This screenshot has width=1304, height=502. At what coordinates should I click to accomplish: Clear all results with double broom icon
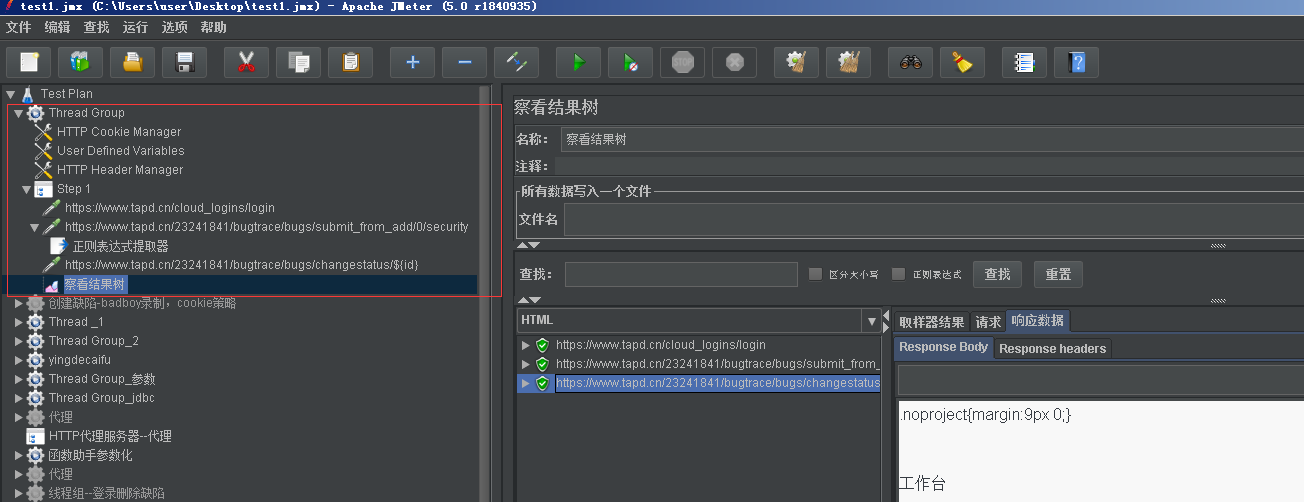[848, 62]
